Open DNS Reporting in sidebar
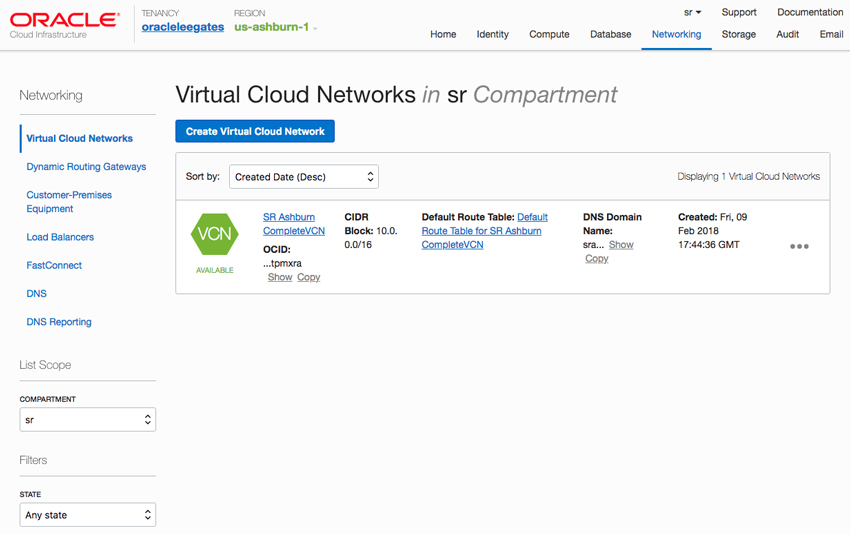 click(59, 321)
